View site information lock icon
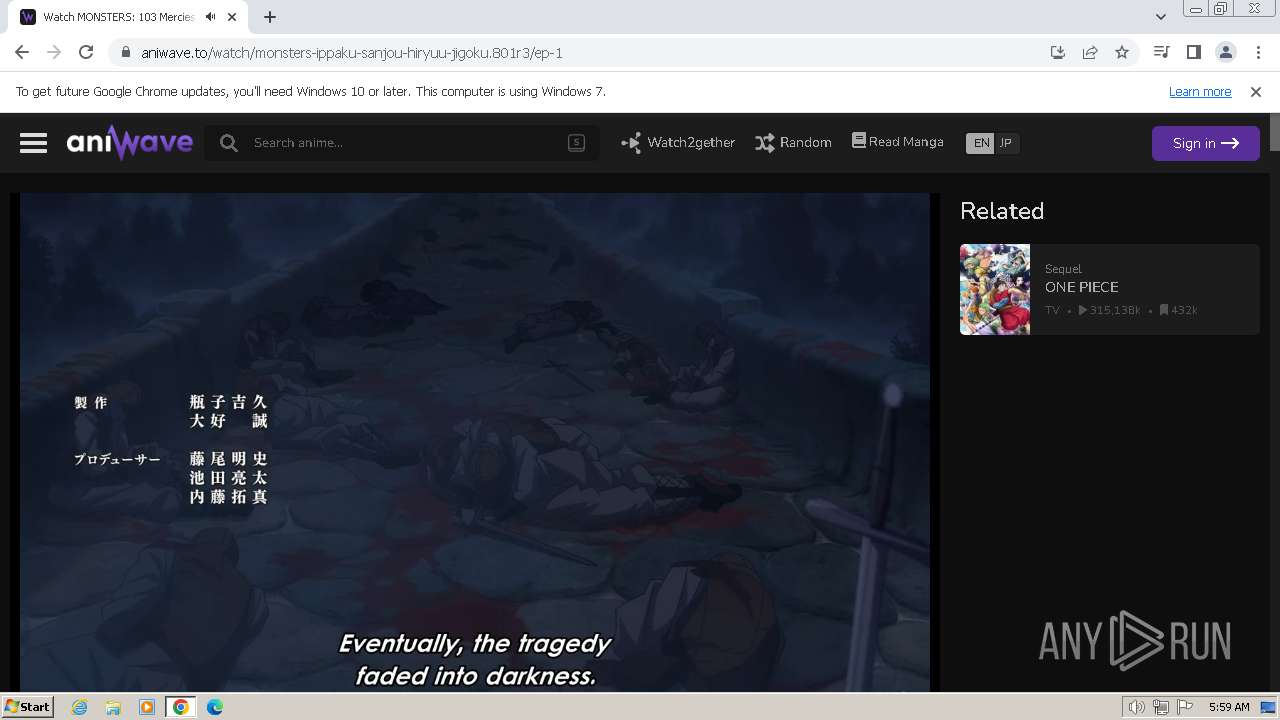Viewport: 1280px width, 720px height. click(125, 53)
